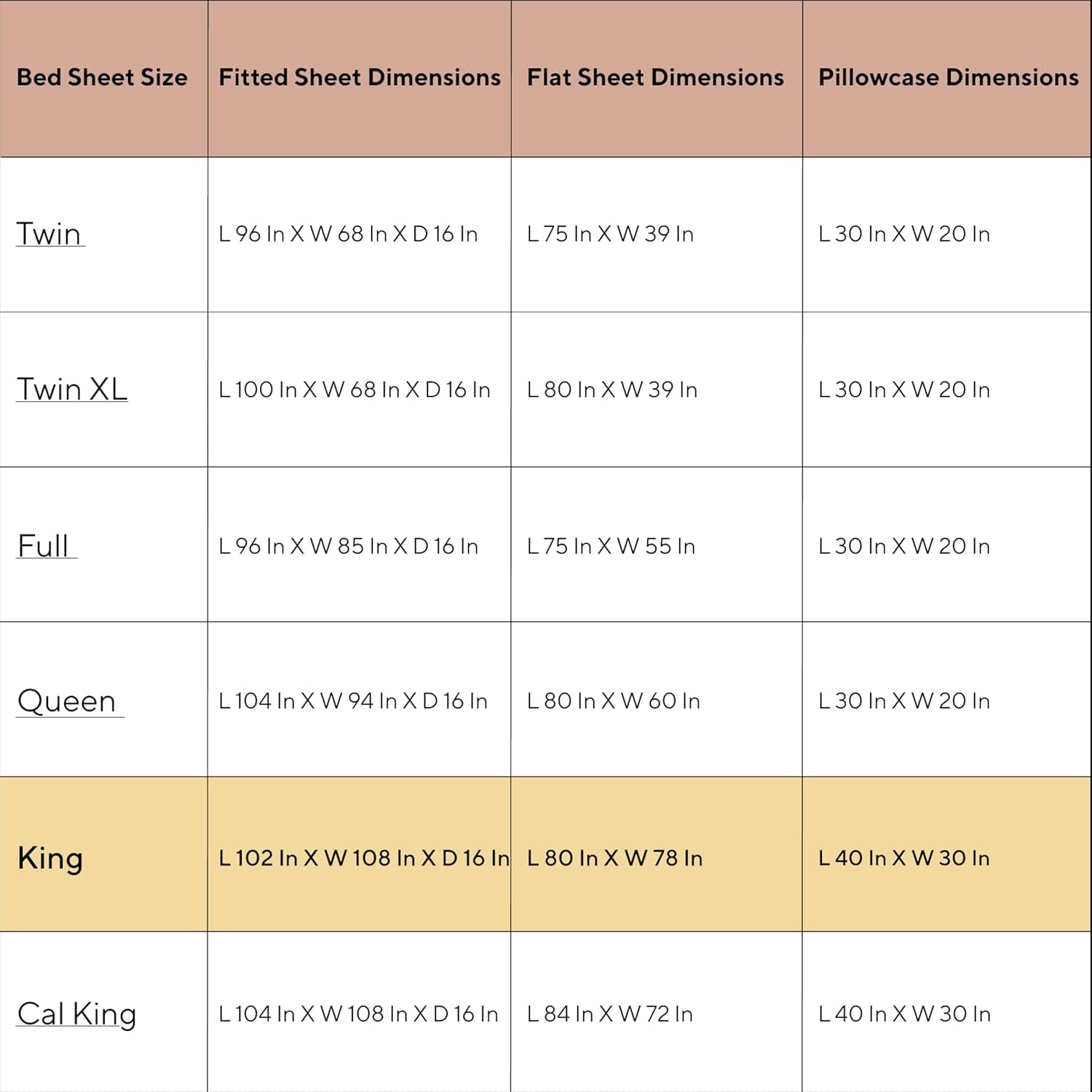Click the Fitted Sheet Dimensions header
1092x1092 pixels.
[x=360, y=77]
